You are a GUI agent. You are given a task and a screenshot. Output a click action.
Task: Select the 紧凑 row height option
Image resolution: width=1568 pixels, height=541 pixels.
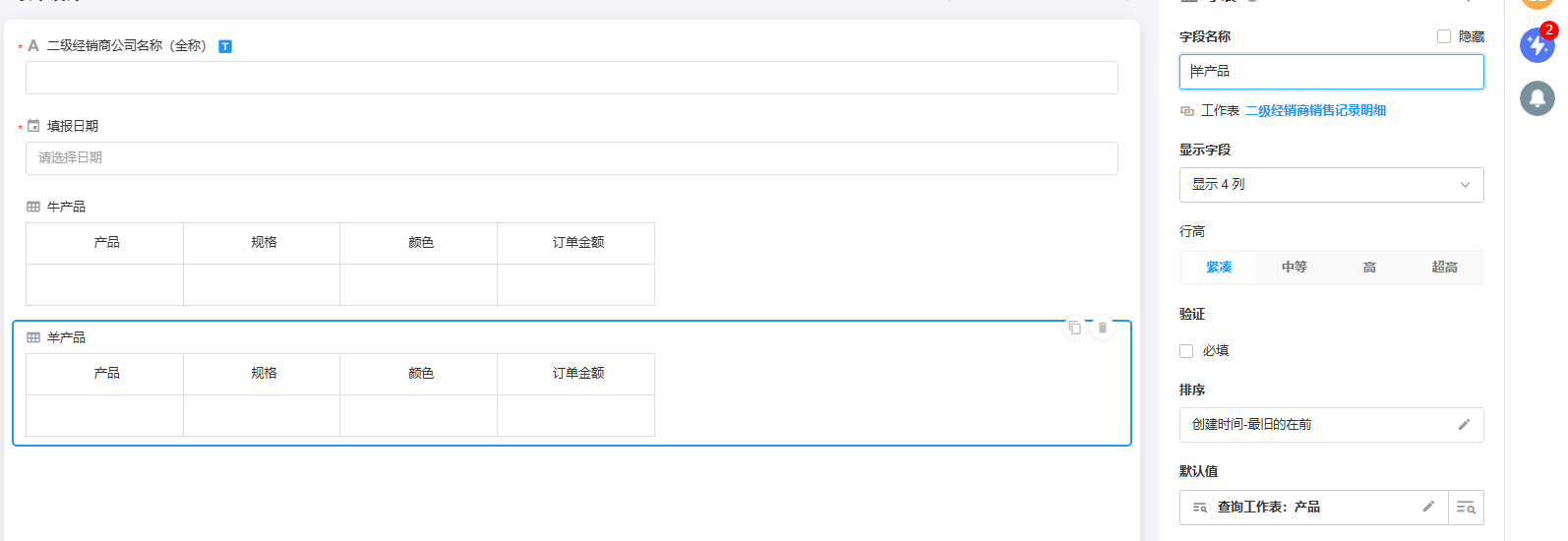(x=1219, y=268)
